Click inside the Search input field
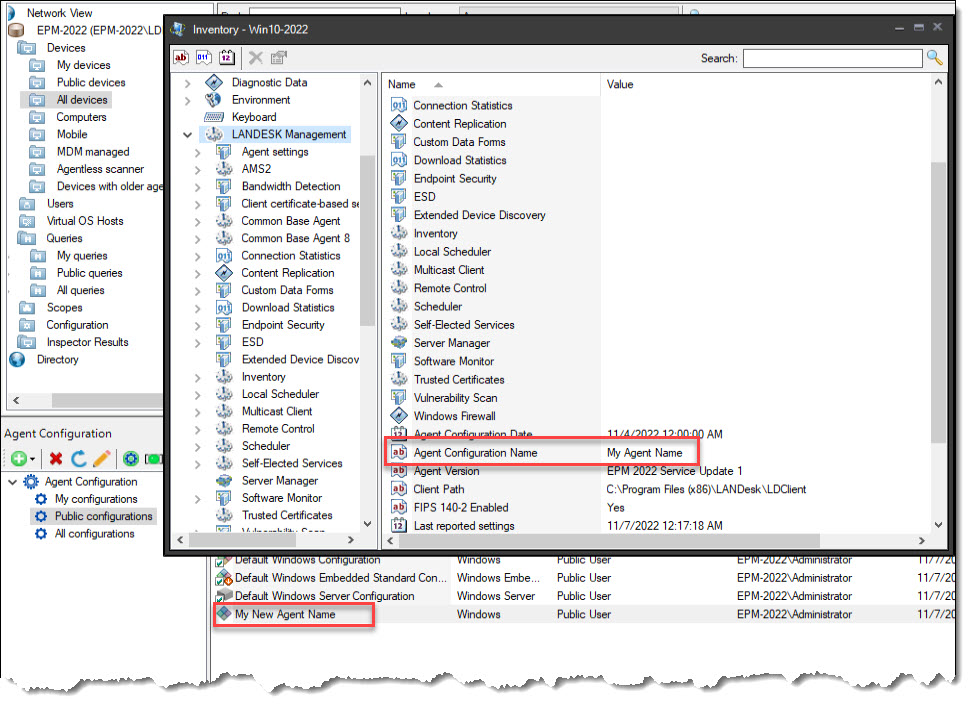The width and height of the screenshot is (968, 712). (x=832, y=58)
